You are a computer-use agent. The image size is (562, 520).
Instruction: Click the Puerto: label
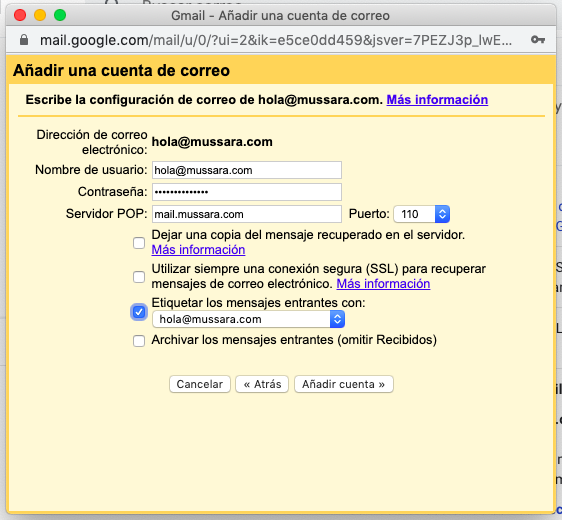369,214
